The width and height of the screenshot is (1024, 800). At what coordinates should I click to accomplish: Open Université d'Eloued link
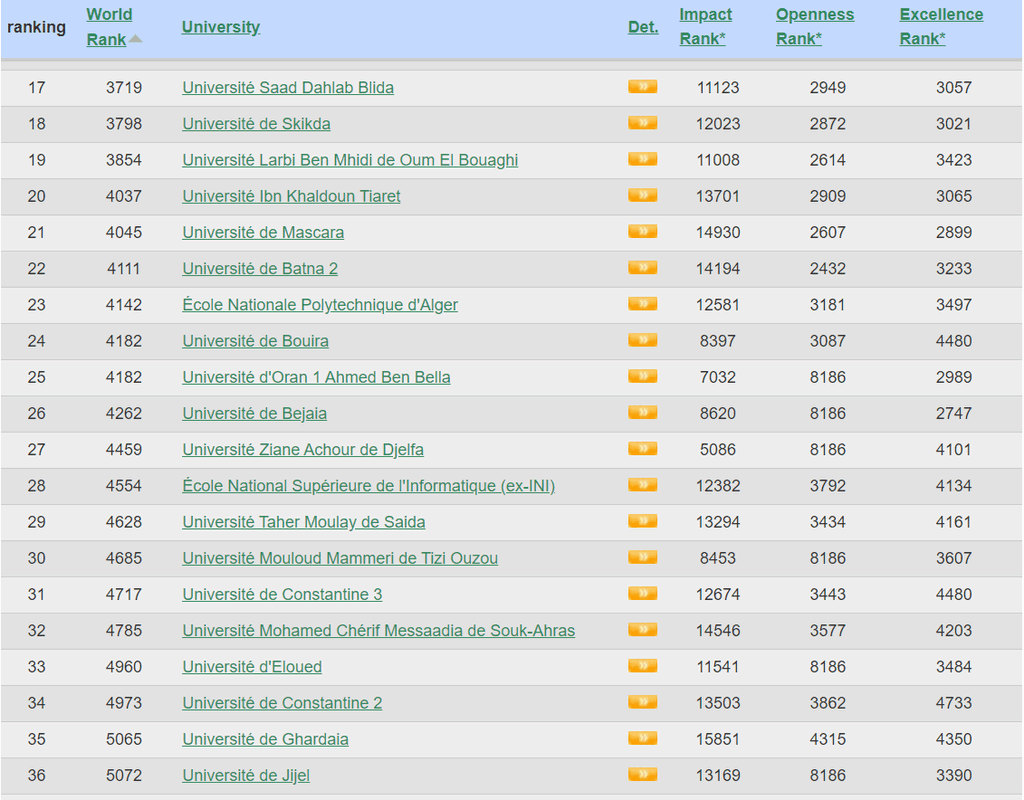coord(252,667)
